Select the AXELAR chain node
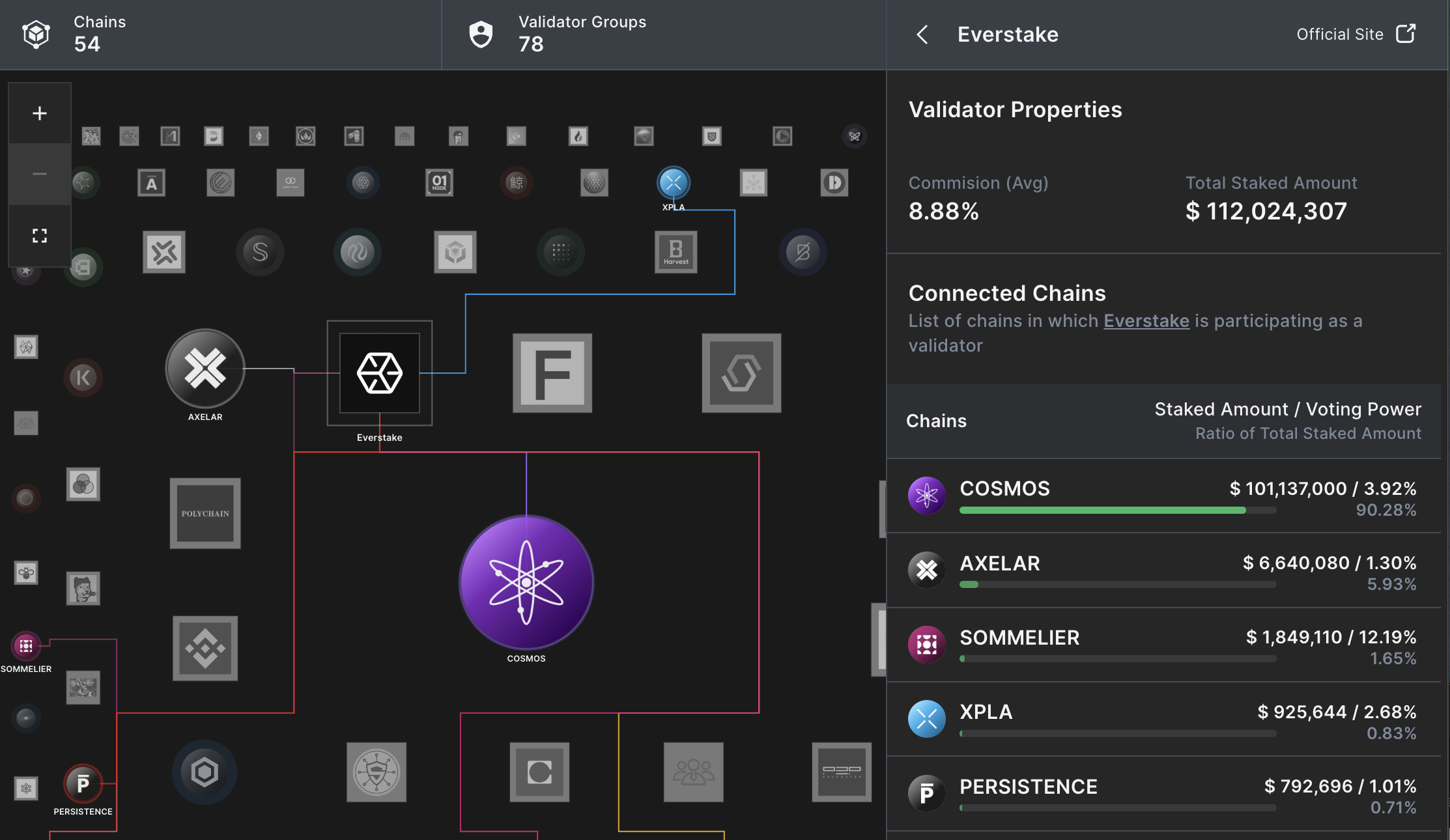The height and width of the screenshot is (840, 1450). pos(205,369)
